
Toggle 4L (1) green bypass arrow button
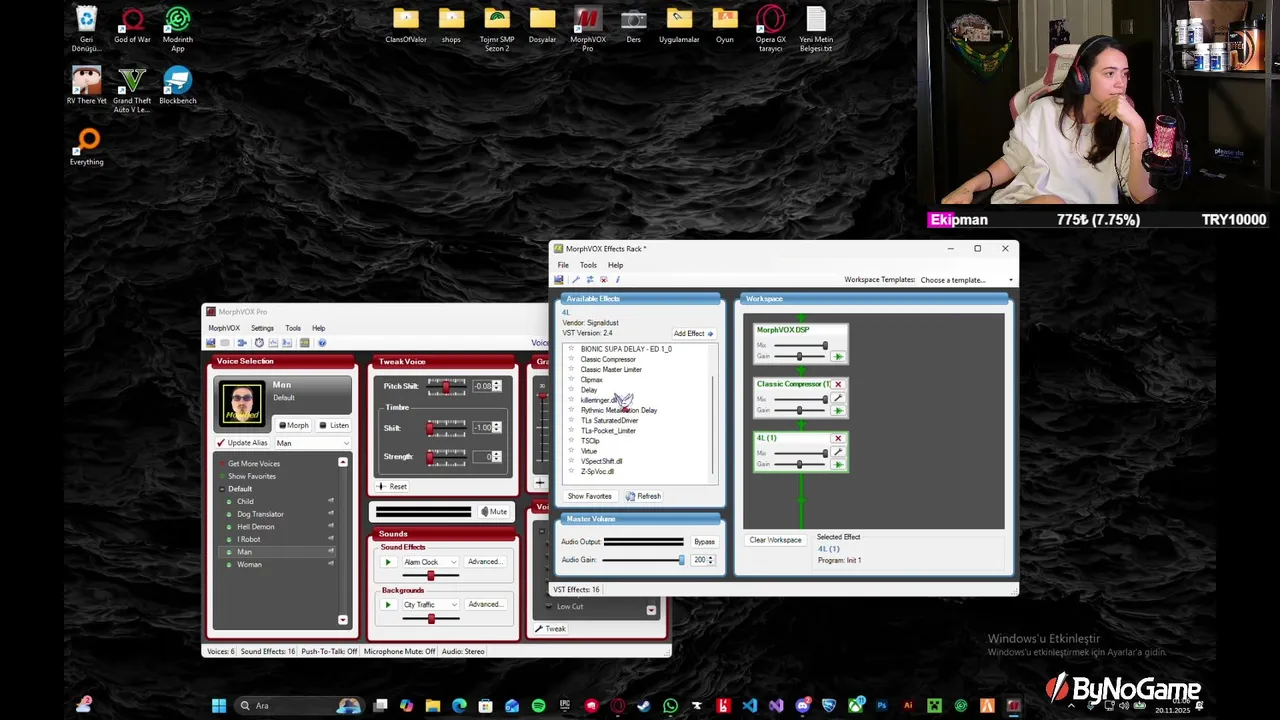coord(838,464)
